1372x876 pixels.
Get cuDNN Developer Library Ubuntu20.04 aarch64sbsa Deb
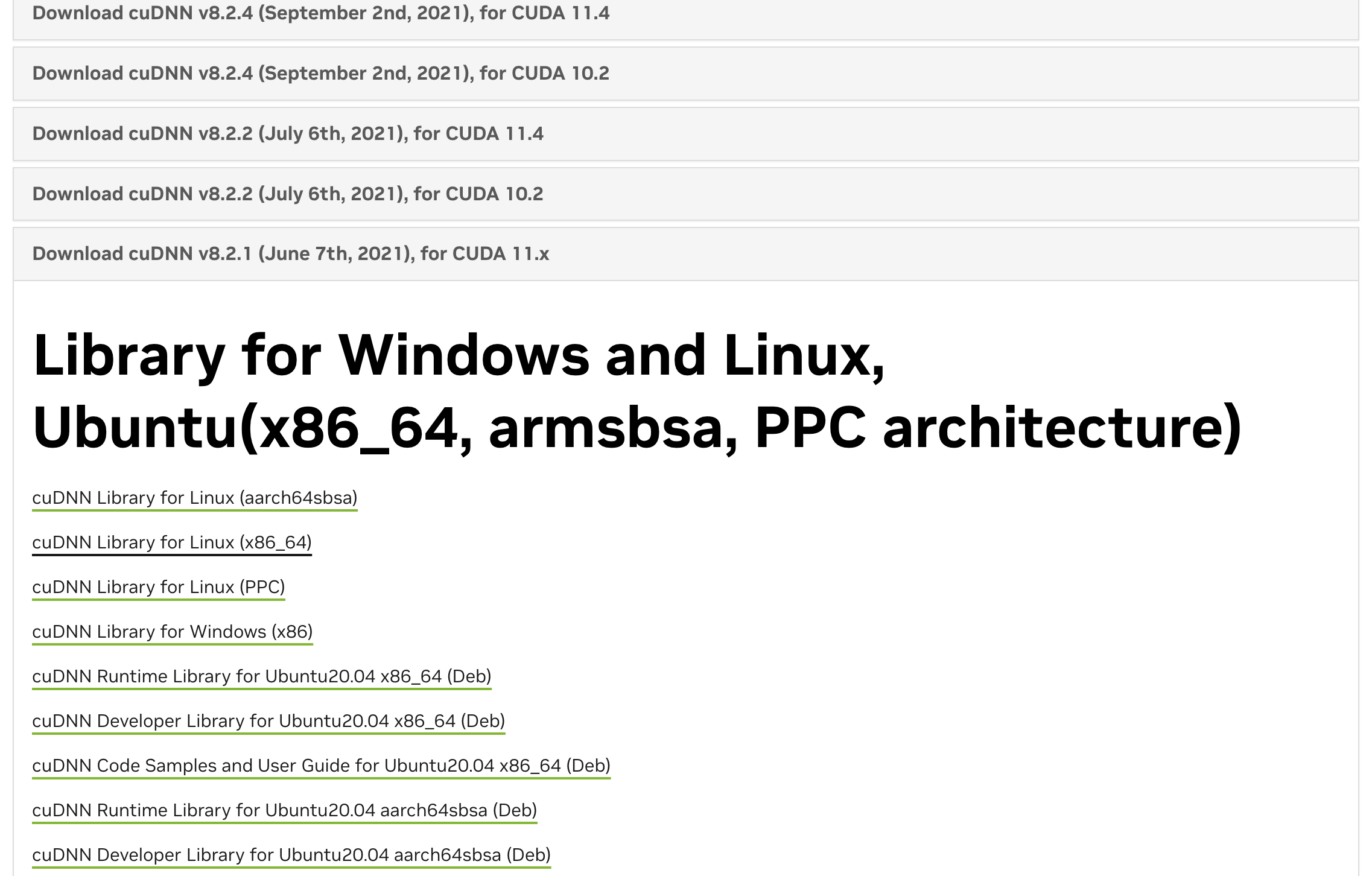click(x=291, y=855)
